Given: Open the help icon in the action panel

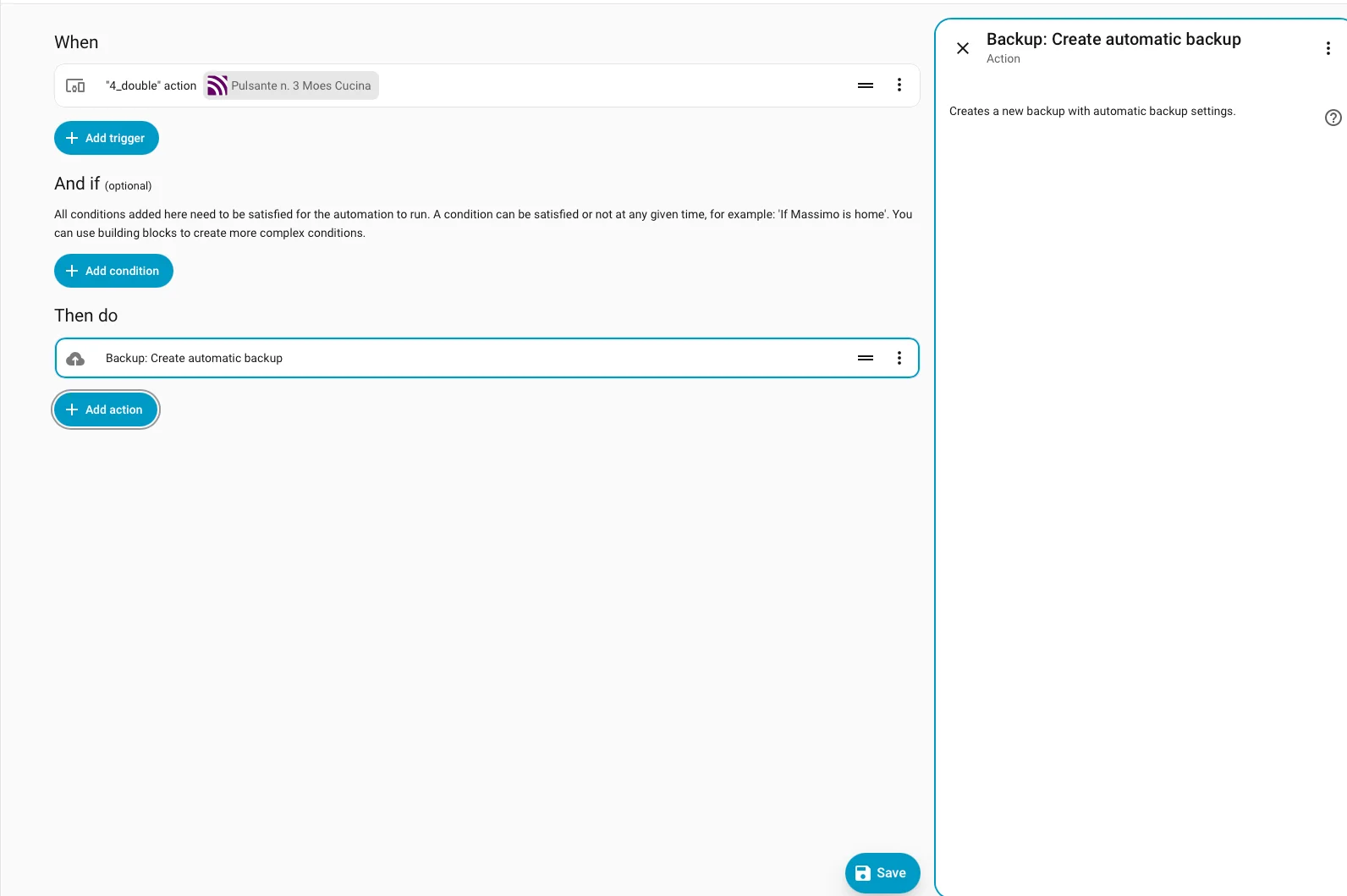Looking at the screenshot, I should tap(1333, 118).
